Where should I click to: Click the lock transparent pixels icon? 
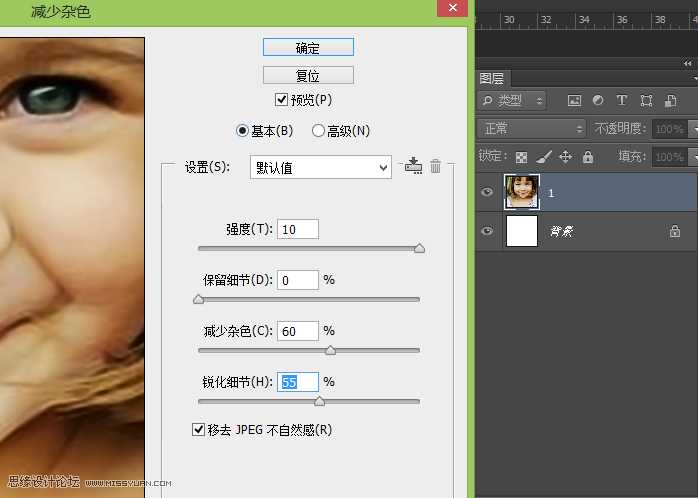pyautogui.click(x=521, y=157)
